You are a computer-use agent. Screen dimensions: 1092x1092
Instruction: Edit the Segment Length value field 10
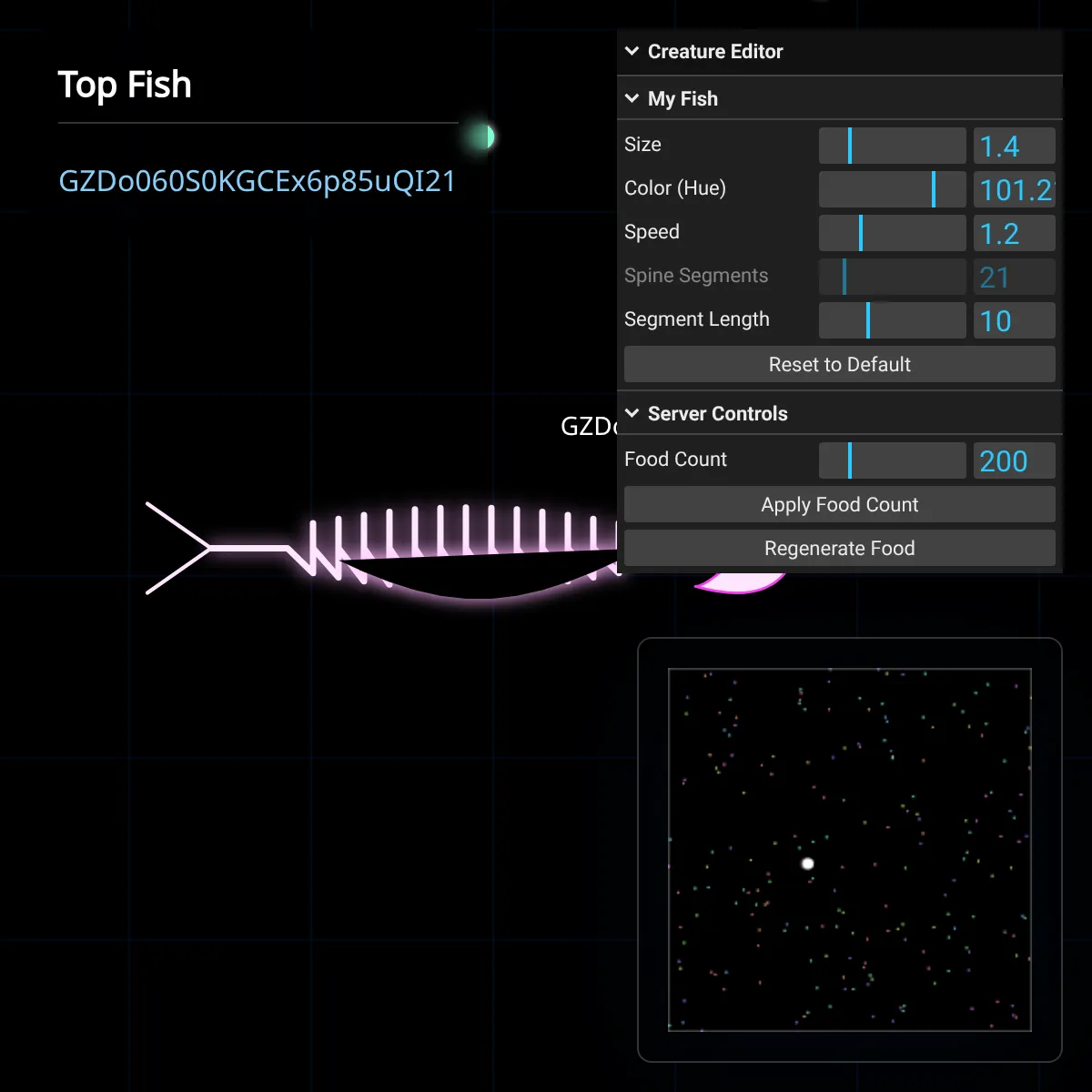click(x=1015, y=320)
